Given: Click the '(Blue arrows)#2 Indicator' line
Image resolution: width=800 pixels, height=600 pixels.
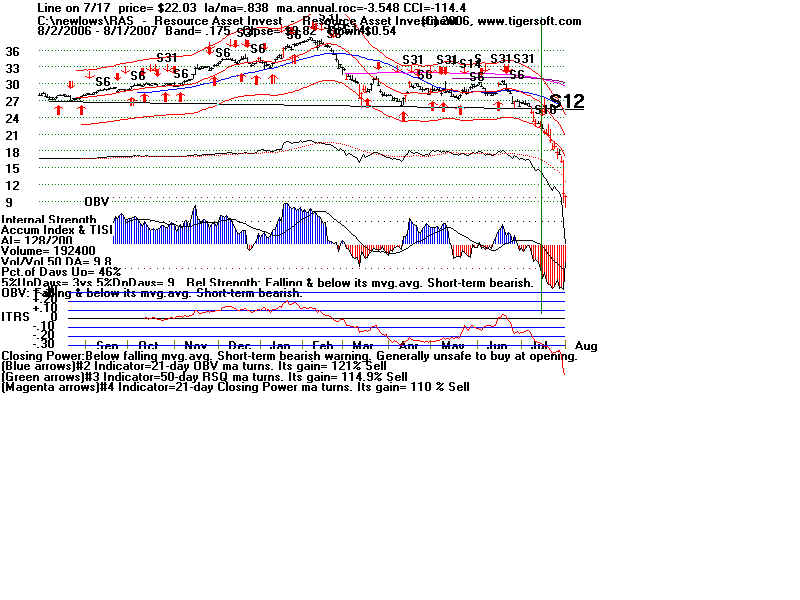Looking at the screenshot, I should point(194,366).
